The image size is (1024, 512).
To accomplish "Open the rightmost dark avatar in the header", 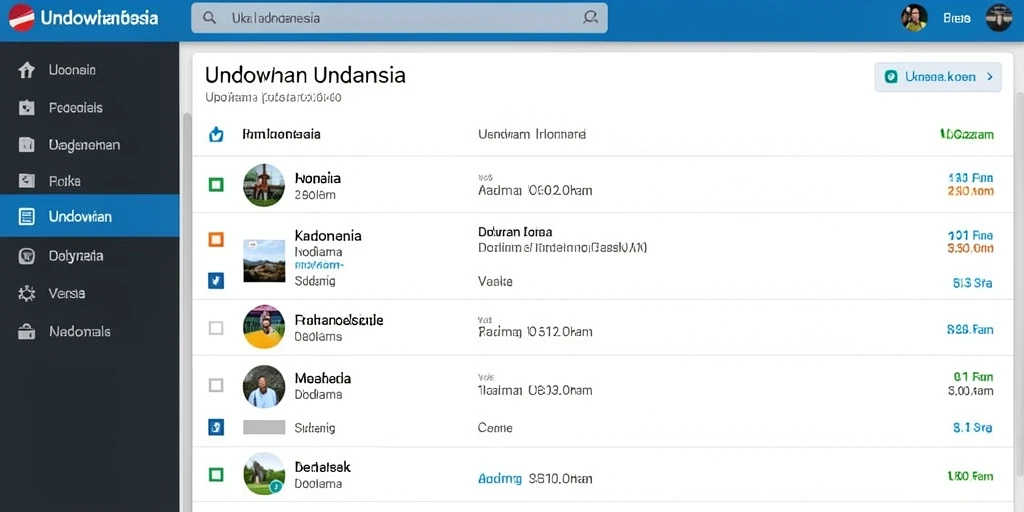I will (999, 18).
